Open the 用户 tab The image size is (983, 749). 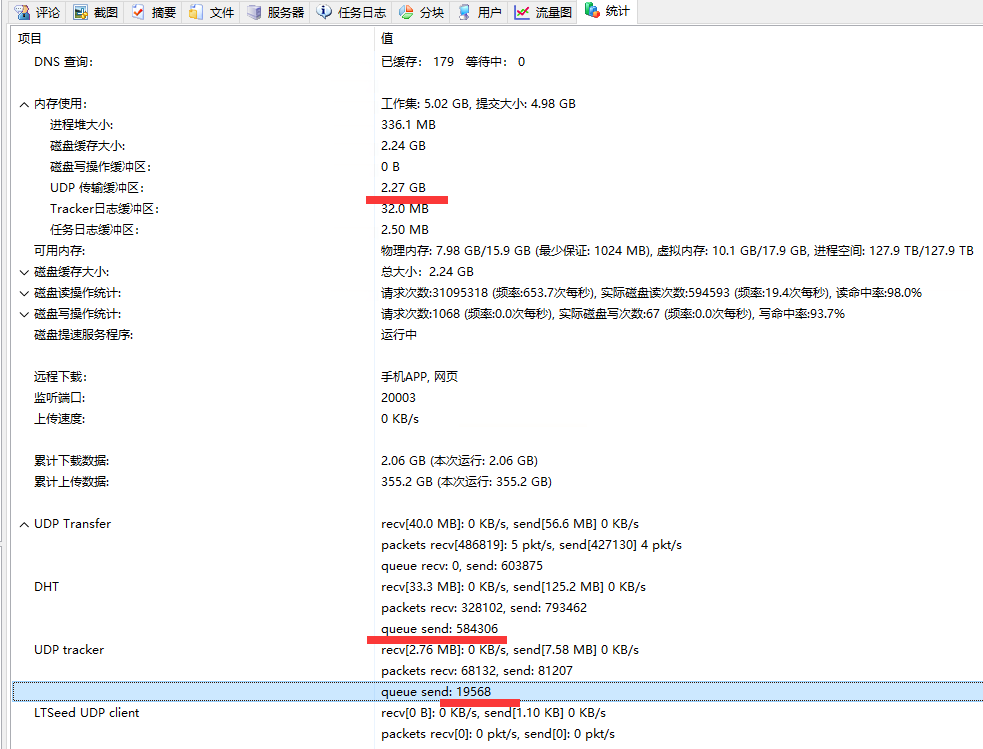click(x=479, y=13)
